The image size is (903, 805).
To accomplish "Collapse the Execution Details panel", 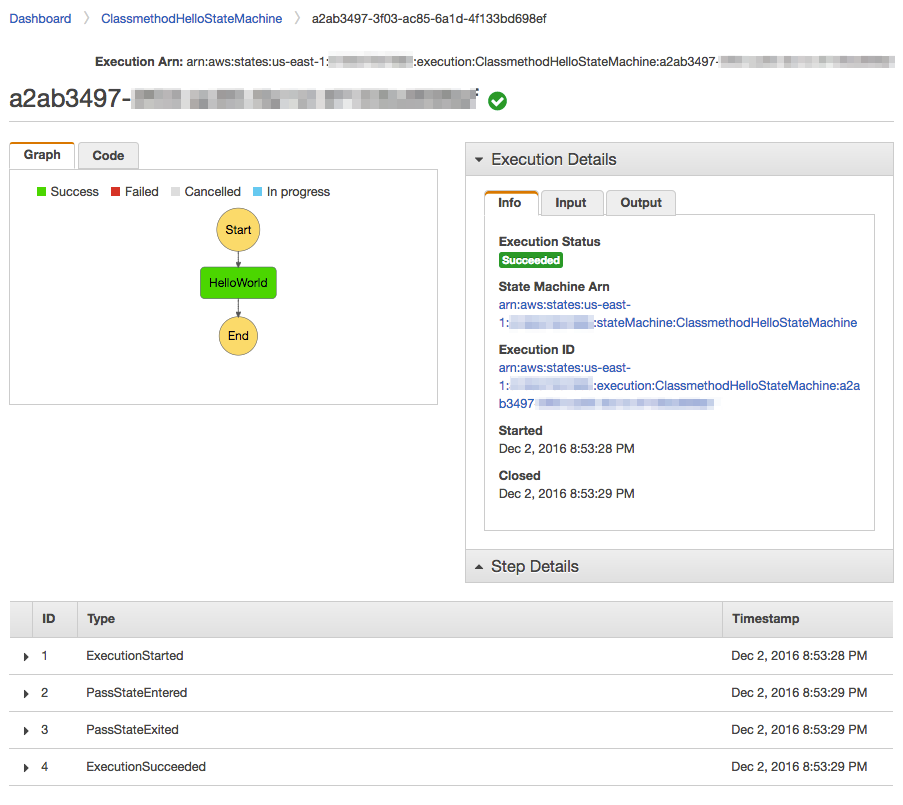I will click(478, 159).
